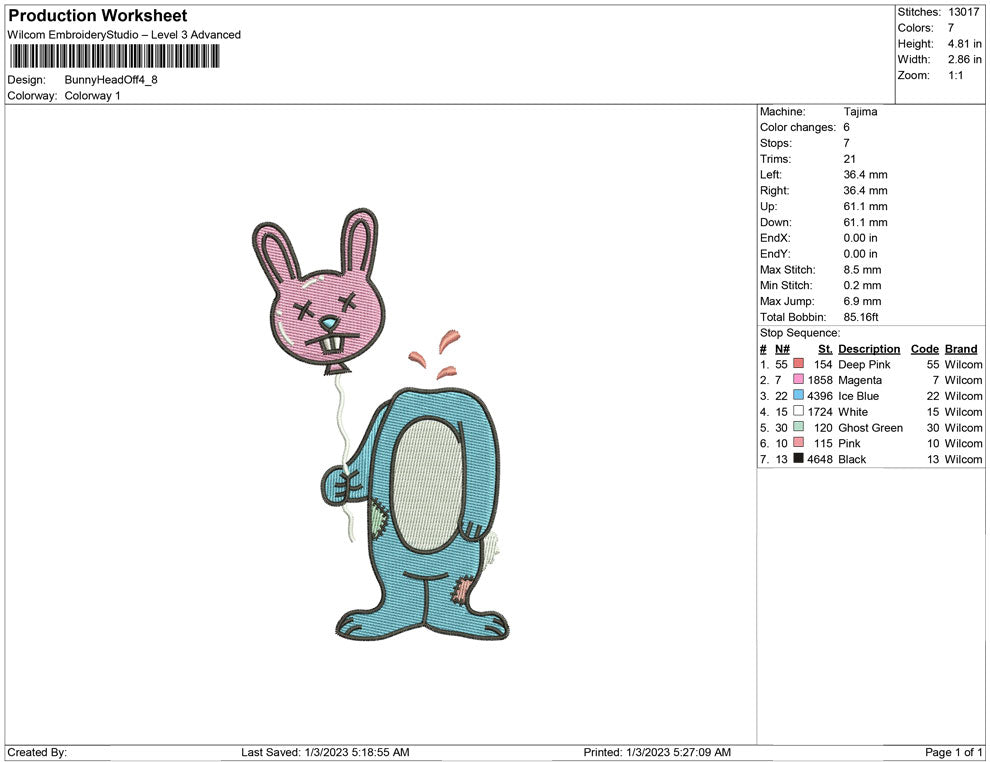The image size is (990, 762).
Task: Select the Magenta thread color swatch
Action: pos(798,381)
